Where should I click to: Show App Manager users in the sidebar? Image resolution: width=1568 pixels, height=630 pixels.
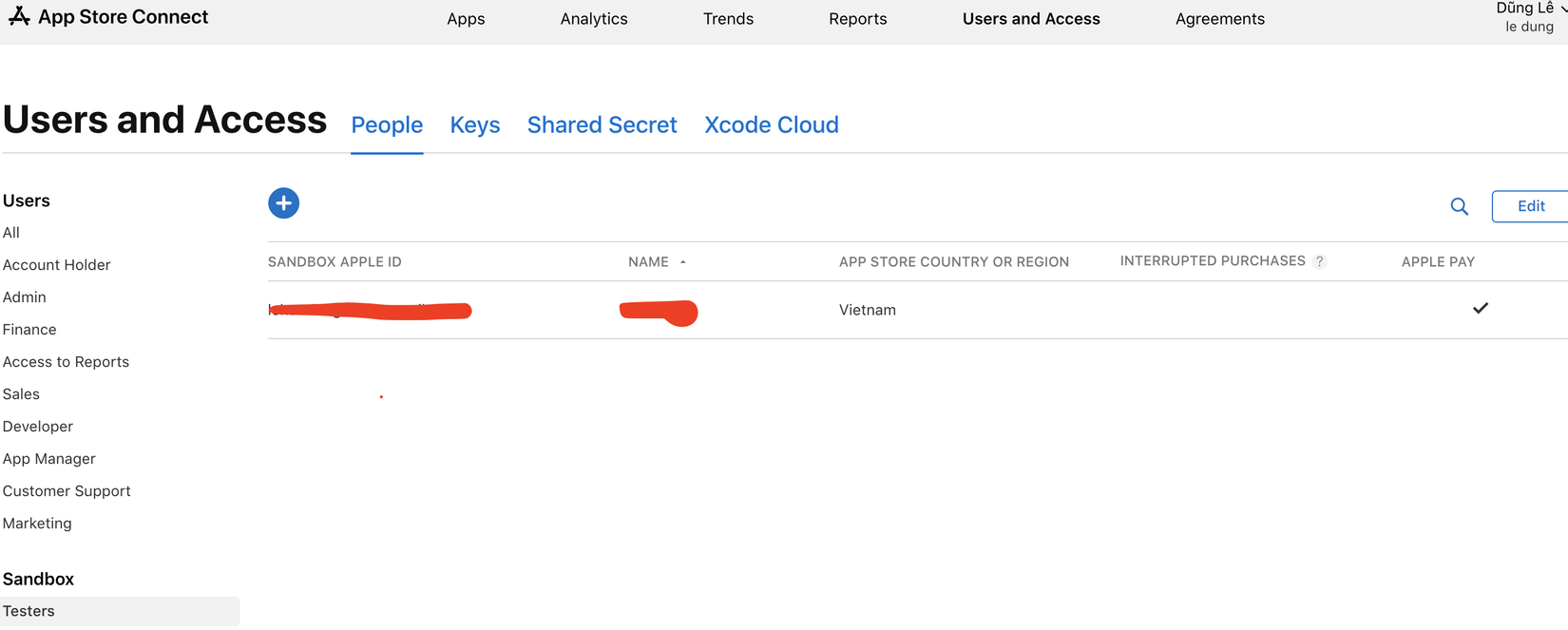pos(49,459)
